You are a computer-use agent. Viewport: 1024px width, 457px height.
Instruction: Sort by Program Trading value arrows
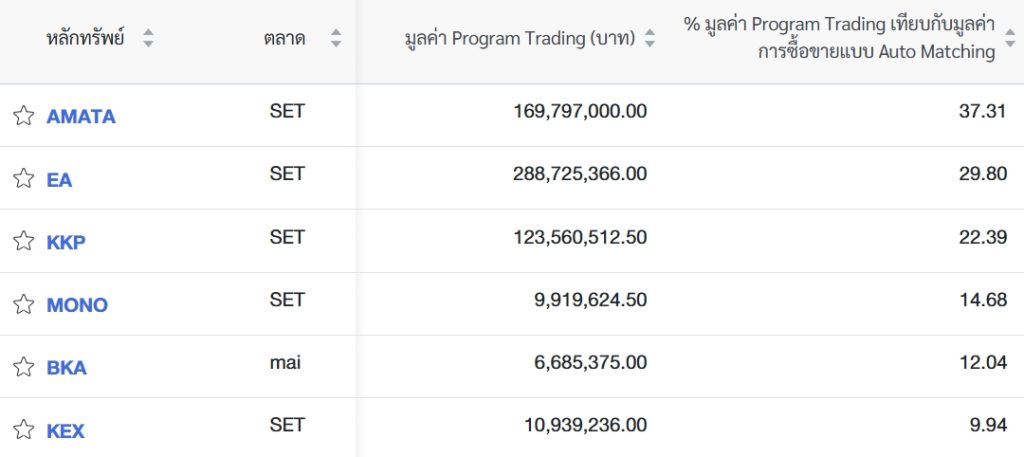point(649,38)
